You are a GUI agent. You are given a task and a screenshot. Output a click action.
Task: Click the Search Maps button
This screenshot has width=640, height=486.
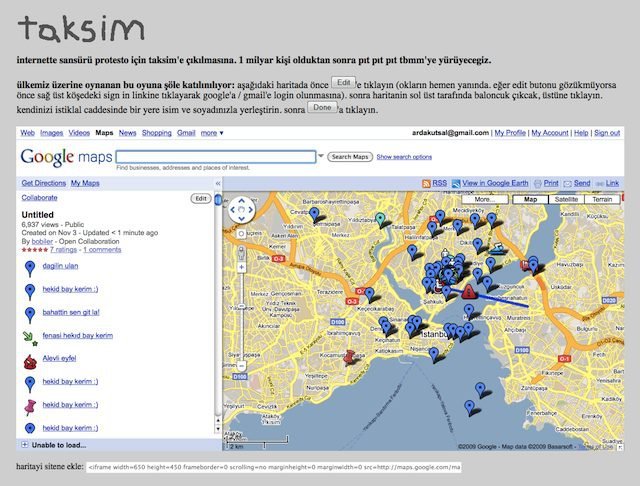[350, 157]
